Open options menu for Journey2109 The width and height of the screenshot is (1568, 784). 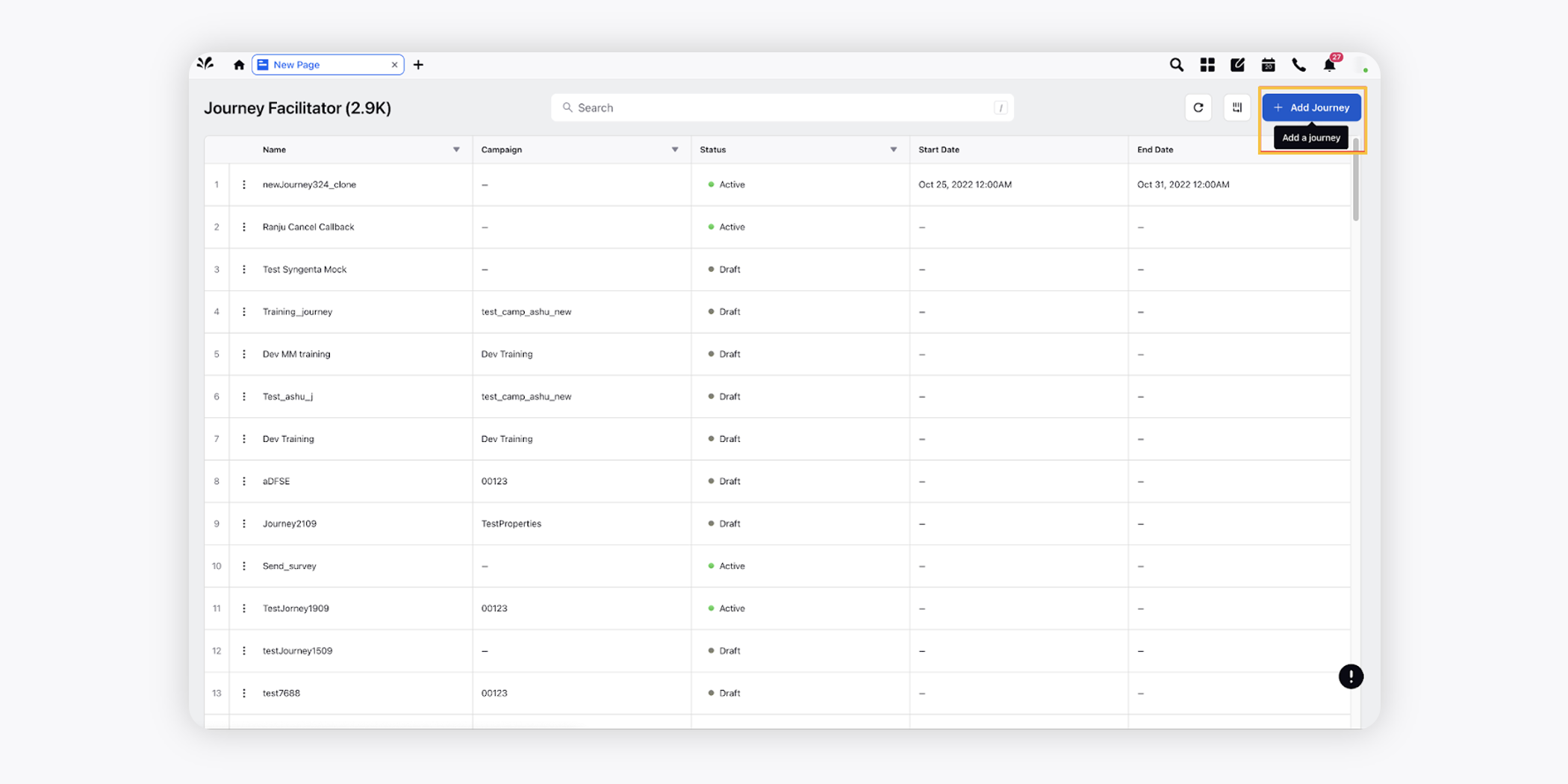pyautogui.click(x=244, y=523)
